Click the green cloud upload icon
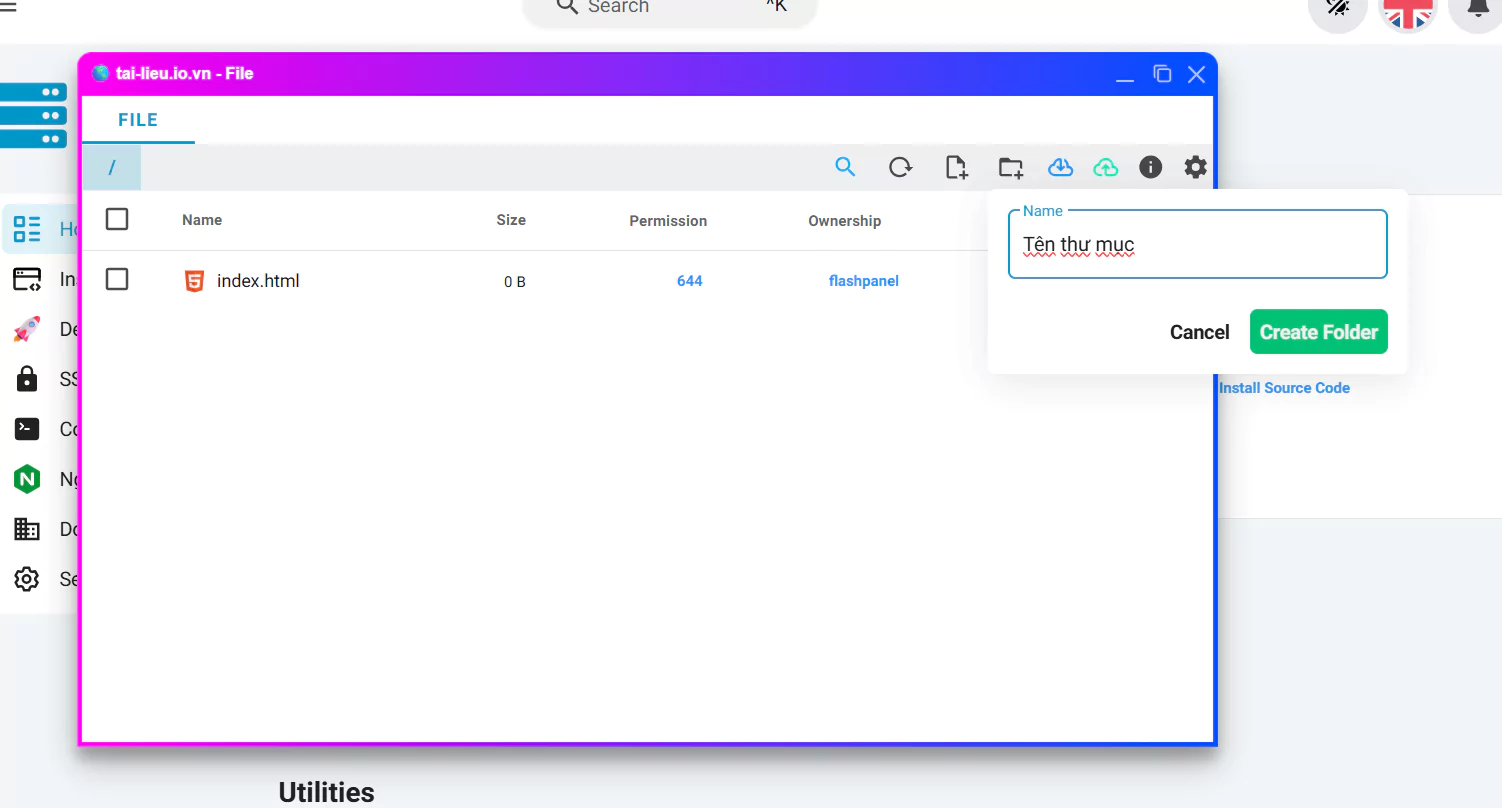 coord(1105,167)
